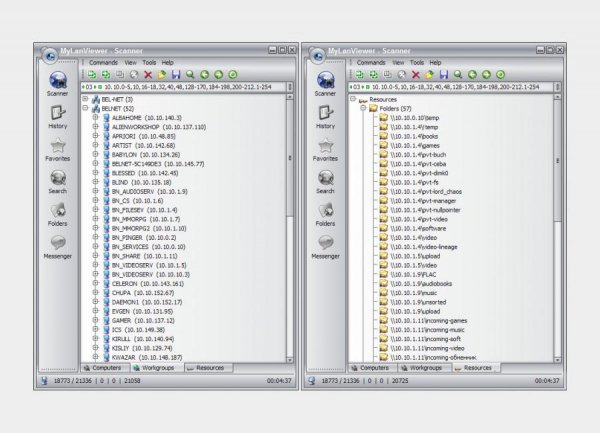This screenshot has height=433, width=600.
Task: Click status bar computer icon in left window
Action: (x=44, y=381)
